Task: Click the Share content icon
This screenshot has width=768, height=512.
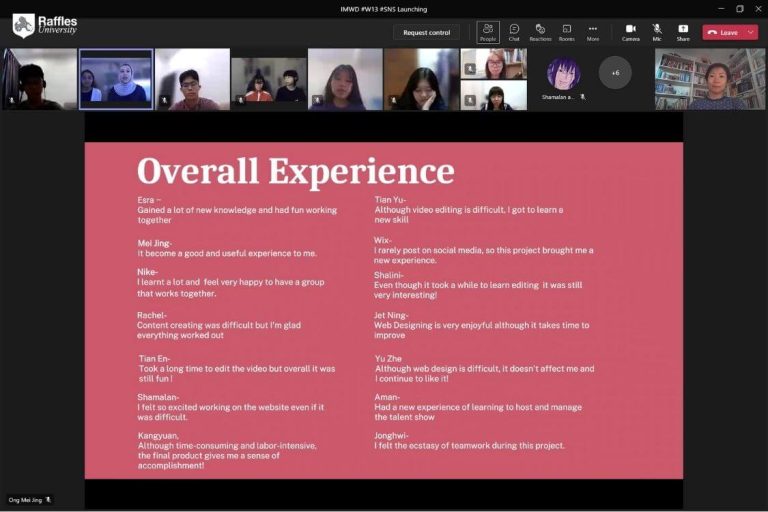Action: [683, 32]
